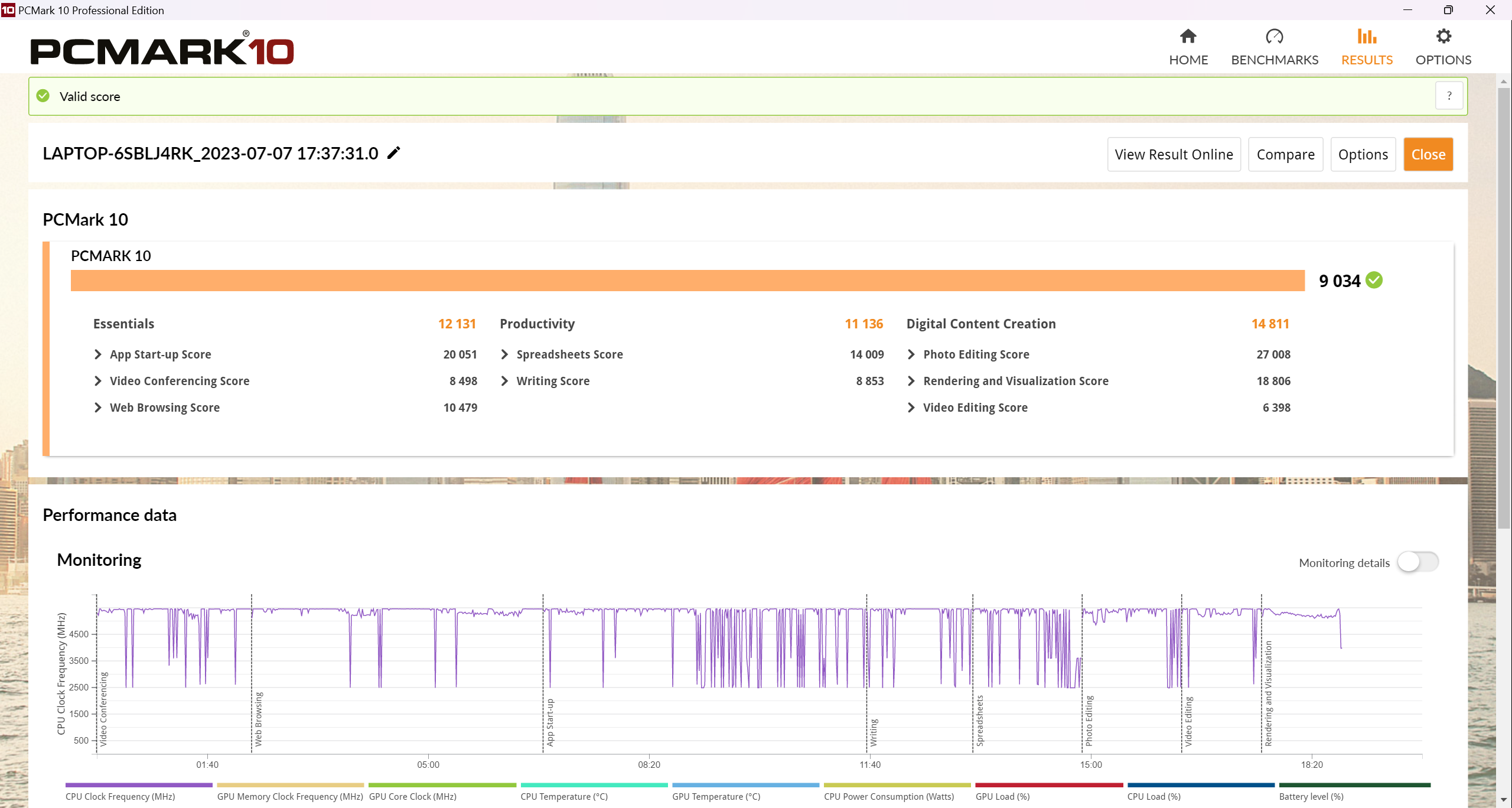Toggle GPU Memory Clock Frequency legend swatch

(x=291, y=785)
